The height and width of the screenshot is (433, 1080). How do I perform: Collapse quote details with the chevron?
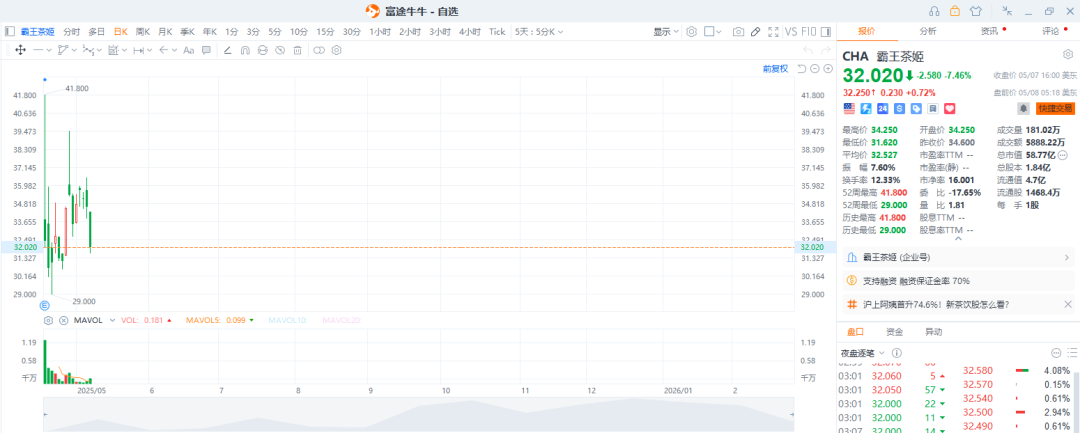tap(958, 240)
